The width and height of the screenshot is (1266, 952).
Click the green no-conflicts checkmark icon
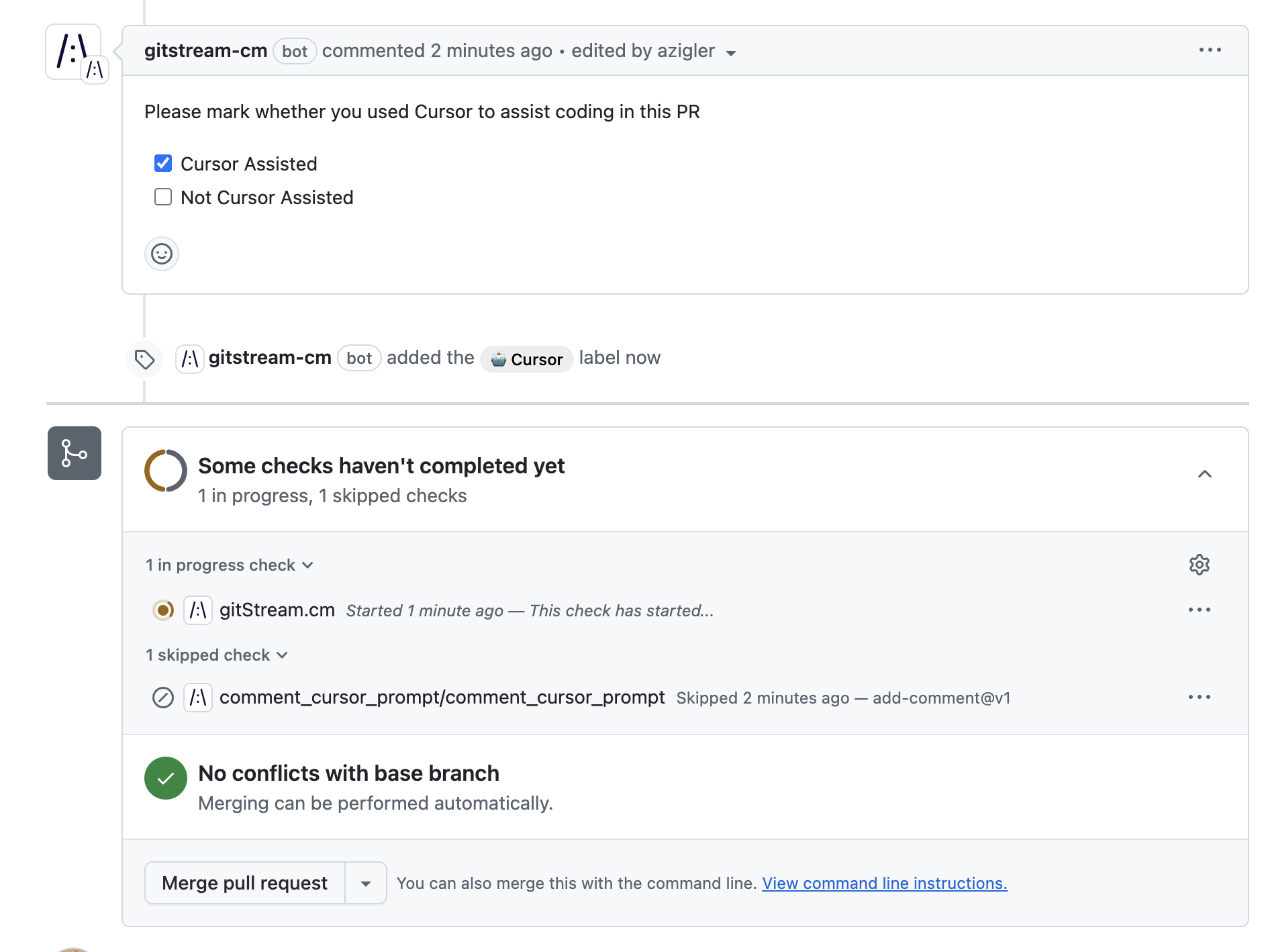click(x=165, y=778)
